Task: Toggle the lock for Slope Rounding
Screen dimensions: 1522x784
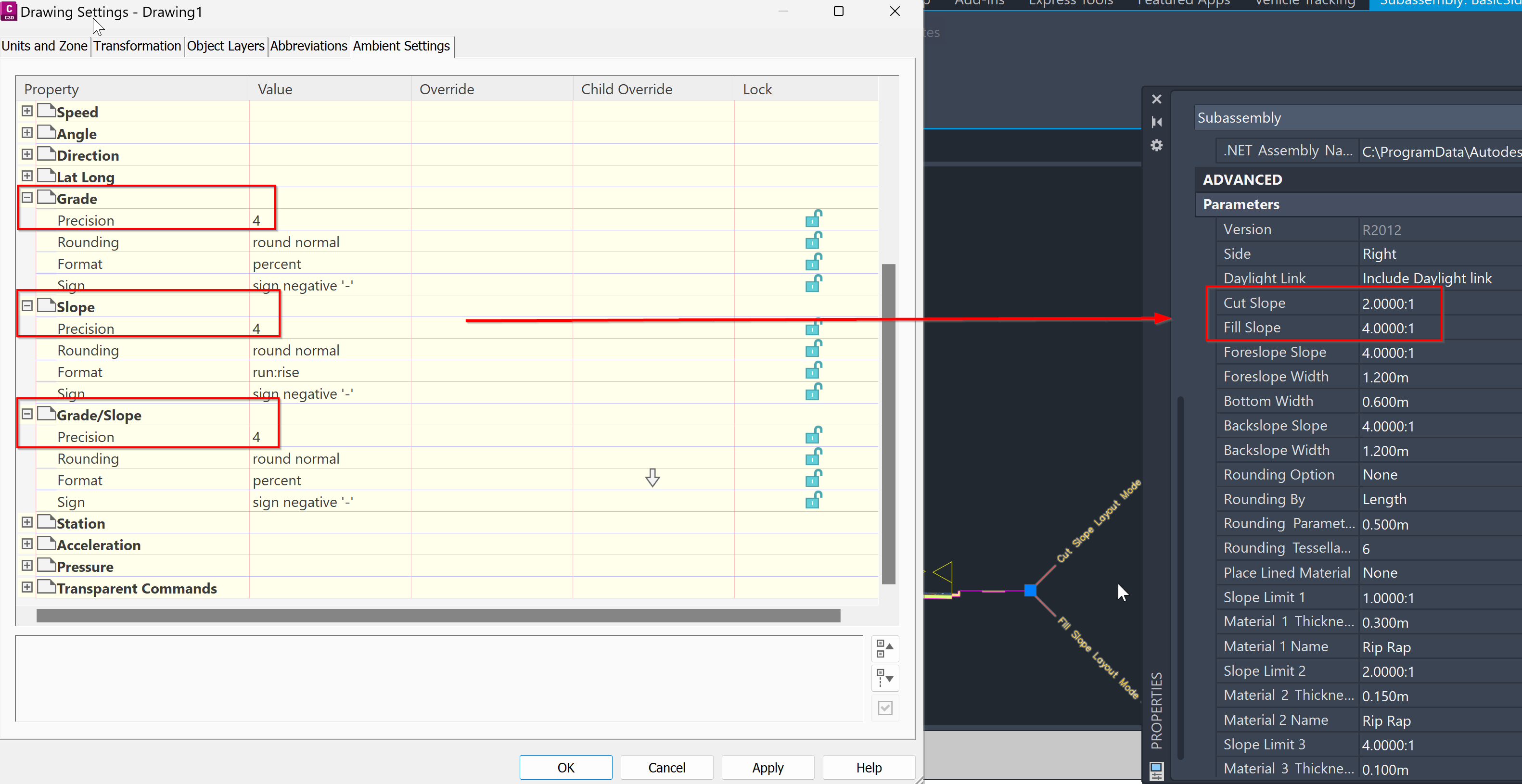Action: 812,350
